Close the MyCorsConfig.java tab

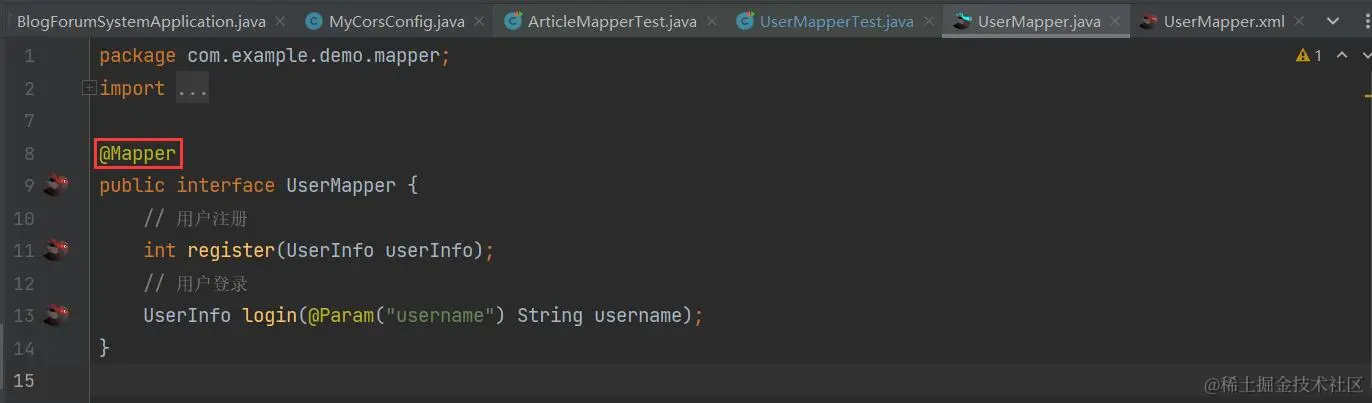479,21
